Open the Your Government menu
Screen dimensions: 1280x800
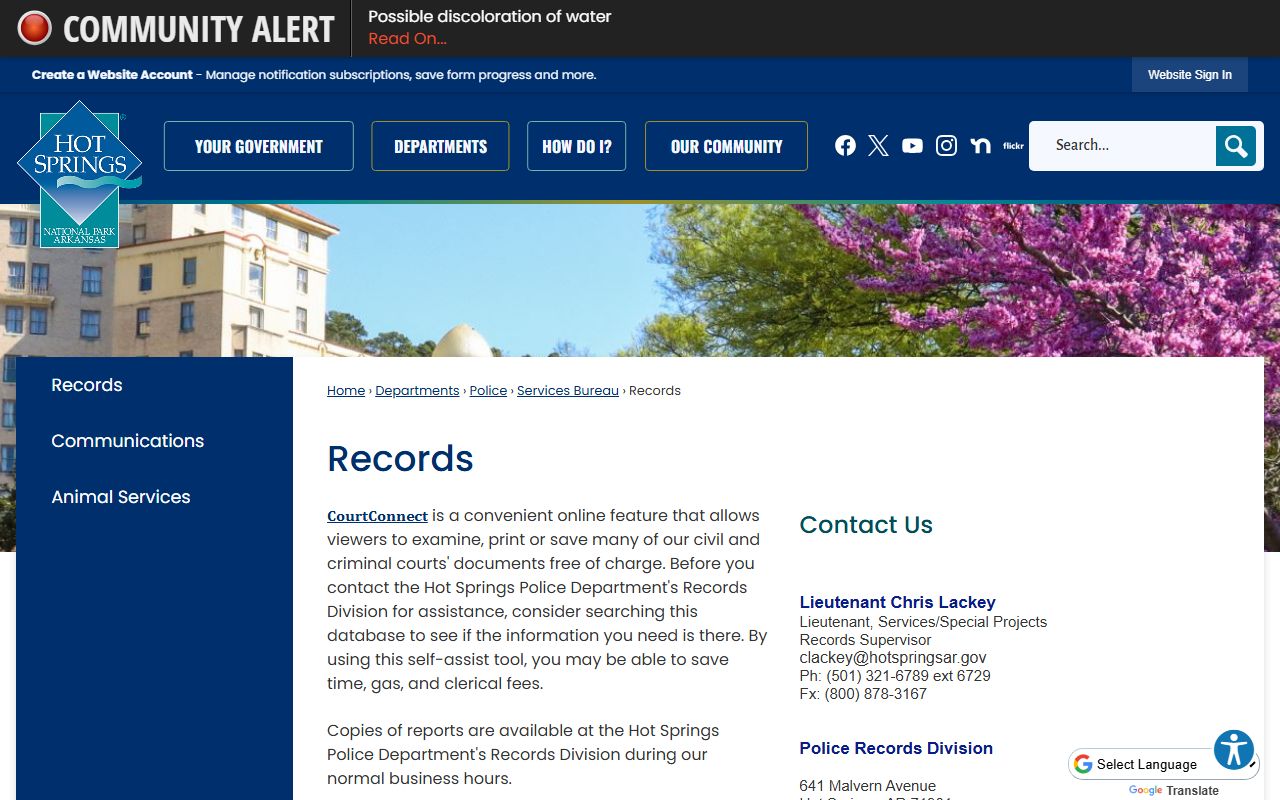259,146
